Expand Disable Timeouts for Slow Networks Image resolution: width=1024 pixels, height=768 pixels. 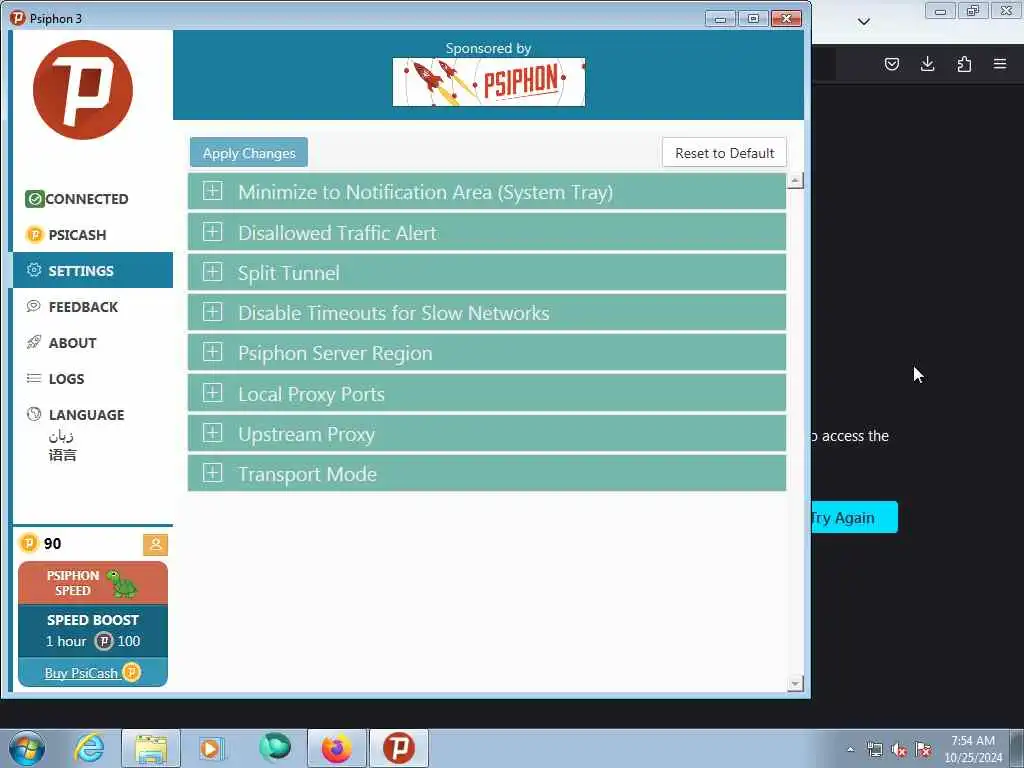[x=487, y=313]
